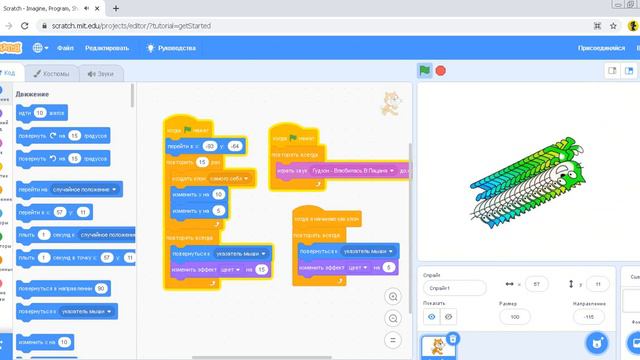Viewport: 640px width, 360px height.
Task: Click the 'идти 10 шагов' block
Action: pos(42,113)
